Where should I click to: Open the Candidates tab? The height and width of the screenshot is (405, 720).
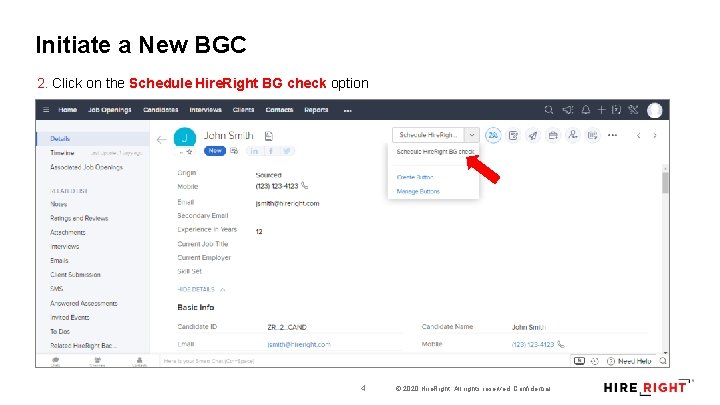pos(160,110)
